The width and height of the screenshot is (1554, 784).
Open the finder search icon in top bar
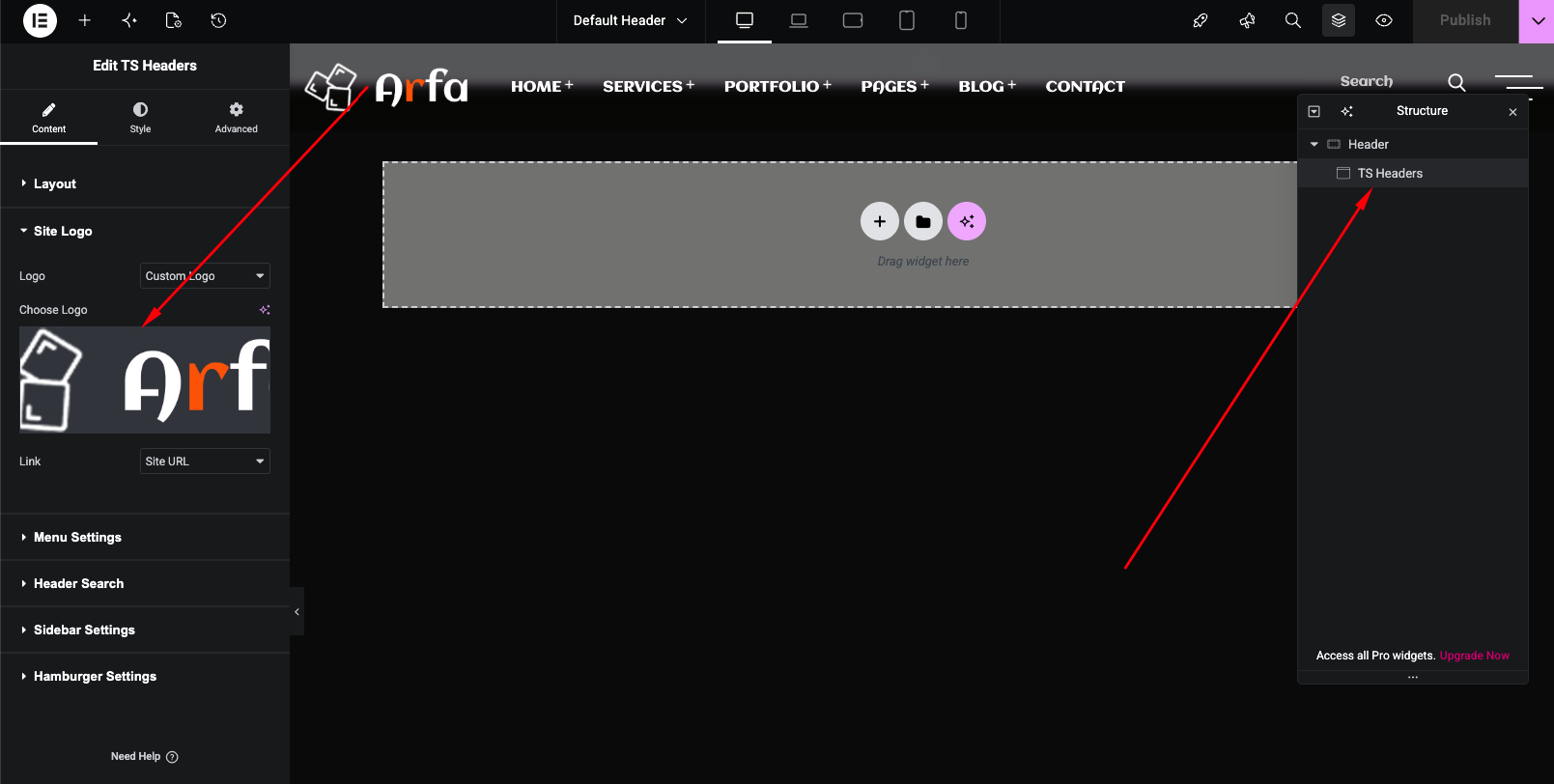click(x=1293, y=20)
